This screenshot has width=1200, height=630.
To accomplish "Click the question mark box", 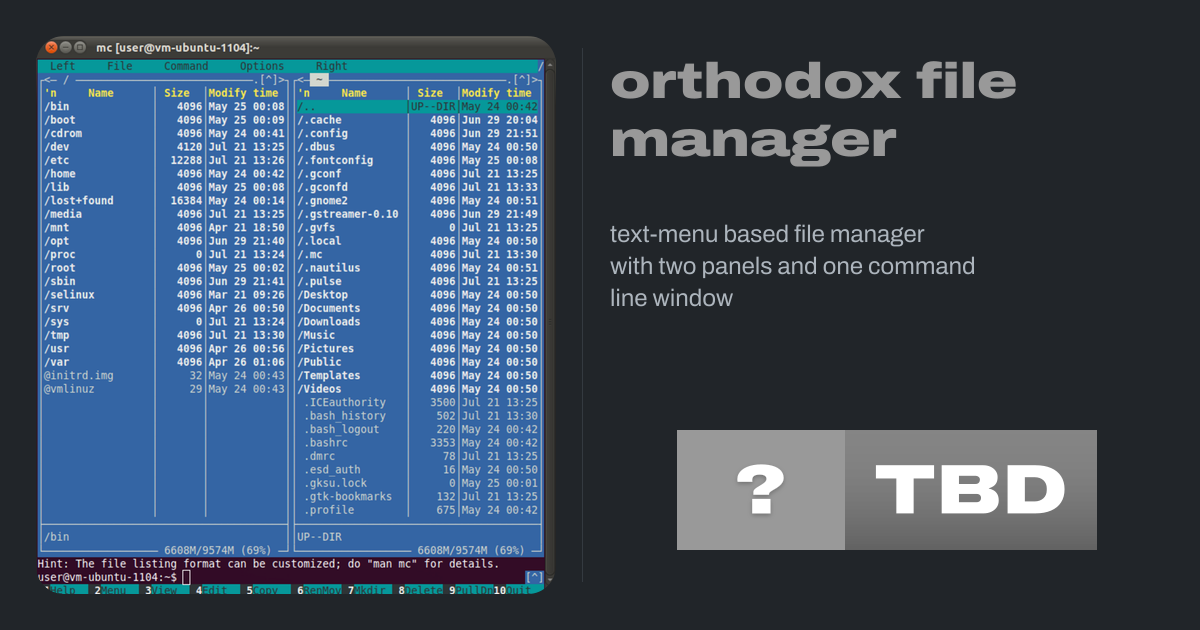I will pyautogui.click(x=760, y=490).
